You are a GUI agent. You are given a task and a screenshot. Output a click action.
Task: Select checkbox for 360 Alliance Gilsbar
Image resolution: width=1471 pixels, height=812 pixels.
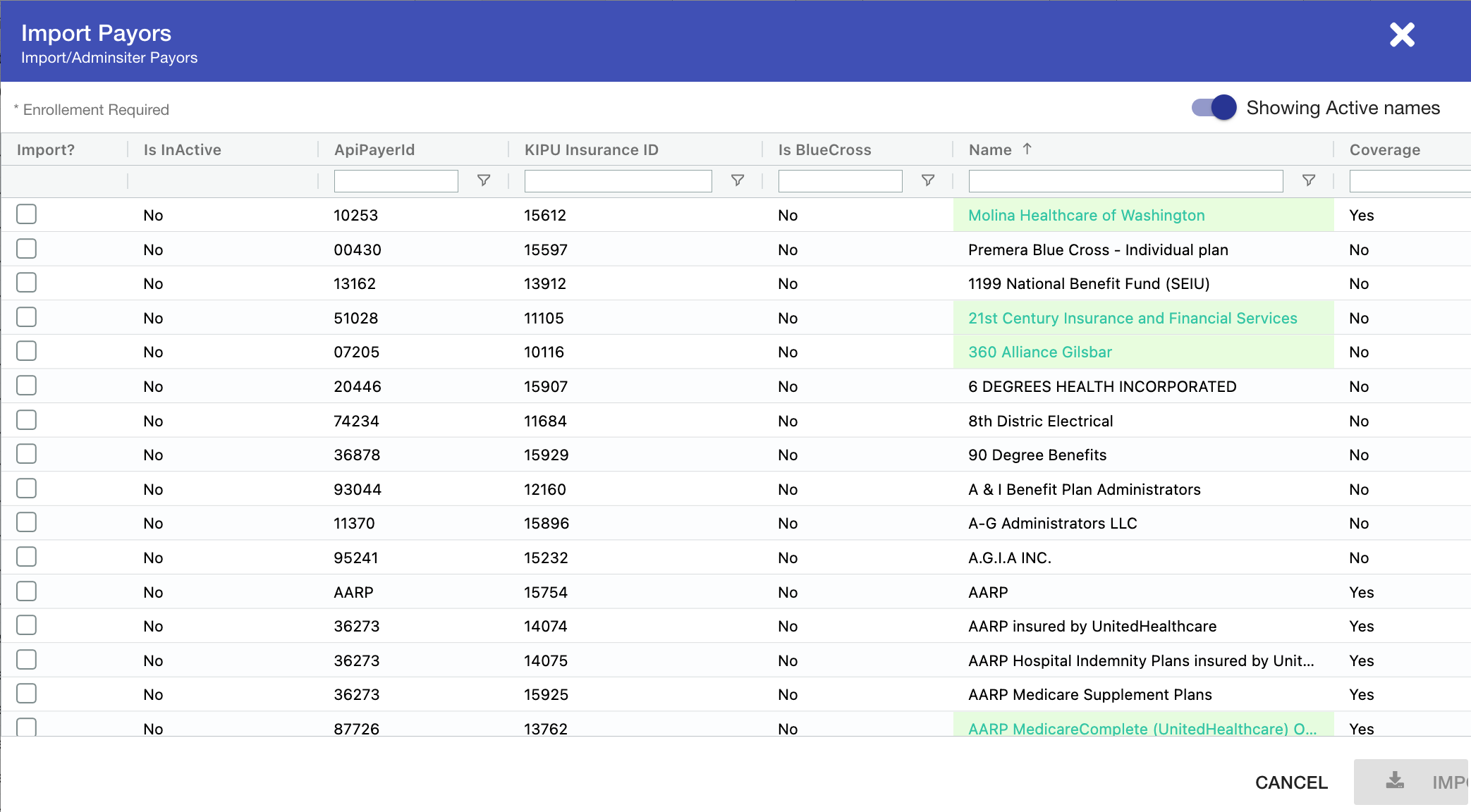coord(27,351)
